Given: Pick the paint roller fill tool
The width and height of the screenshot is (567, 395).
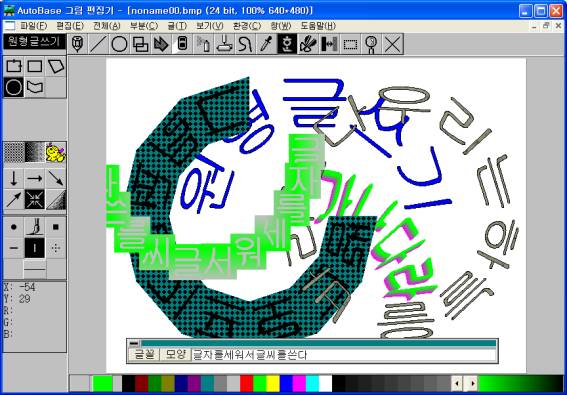Looking at the screenshot, I should [x=224, y=44].
